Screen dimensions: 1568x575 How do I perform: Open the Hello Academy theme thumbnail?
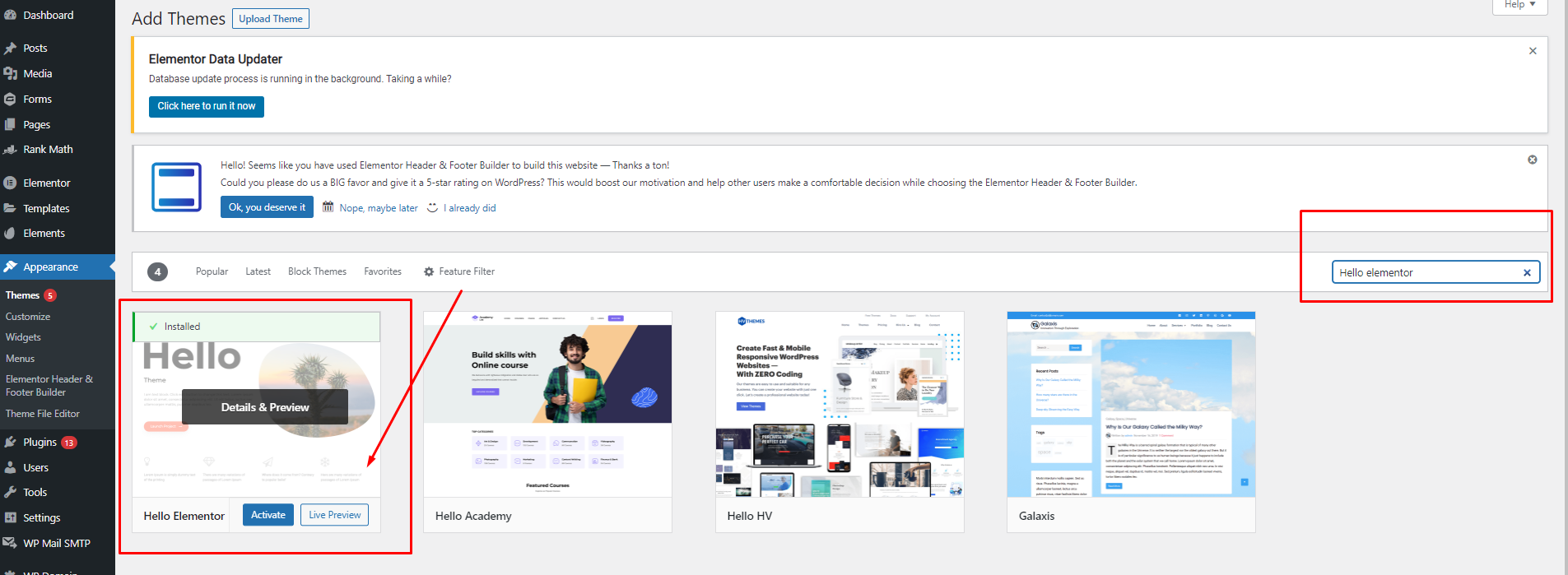tap(547, 404)
